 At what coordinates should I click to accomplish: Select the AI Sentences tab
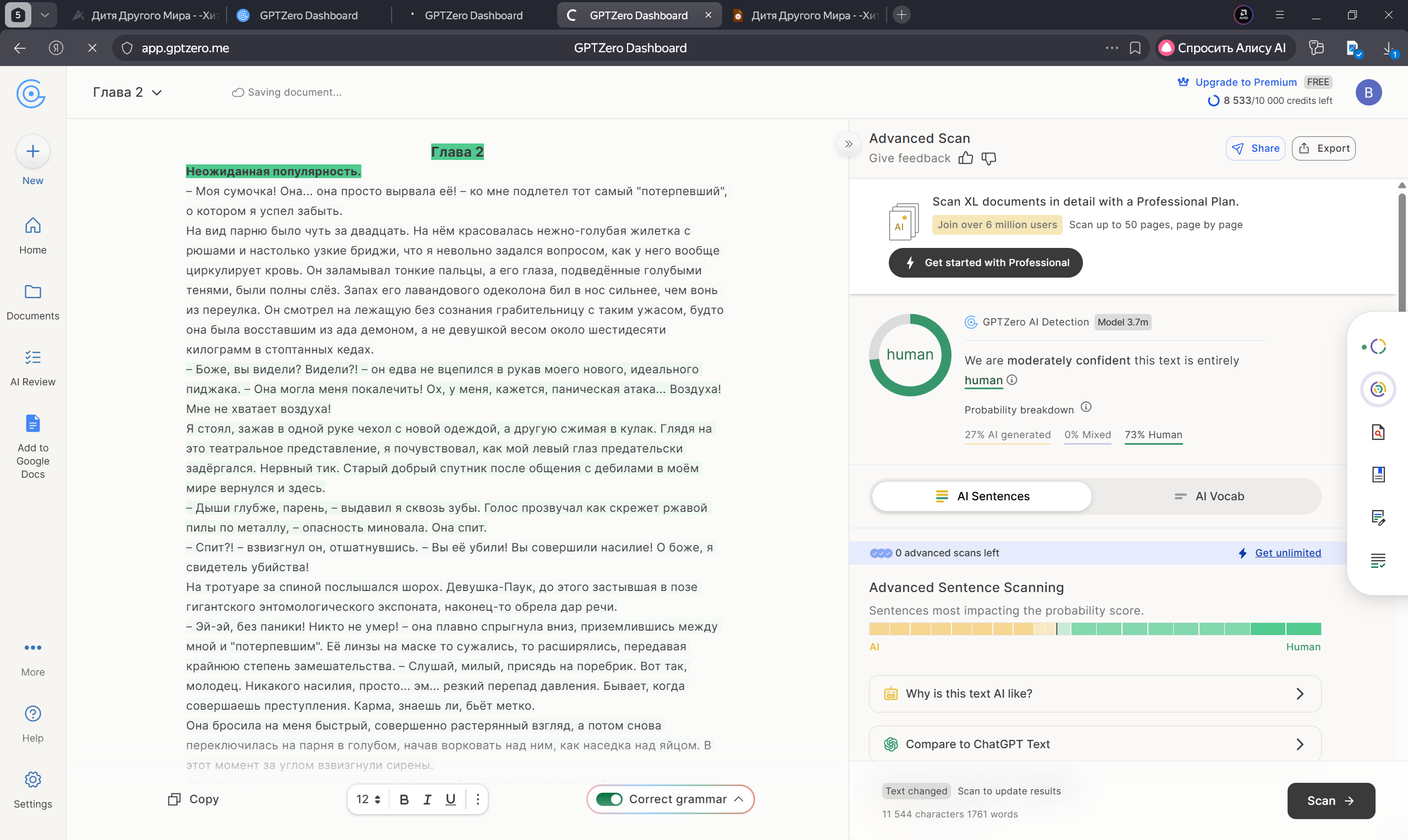click(981, 496)
